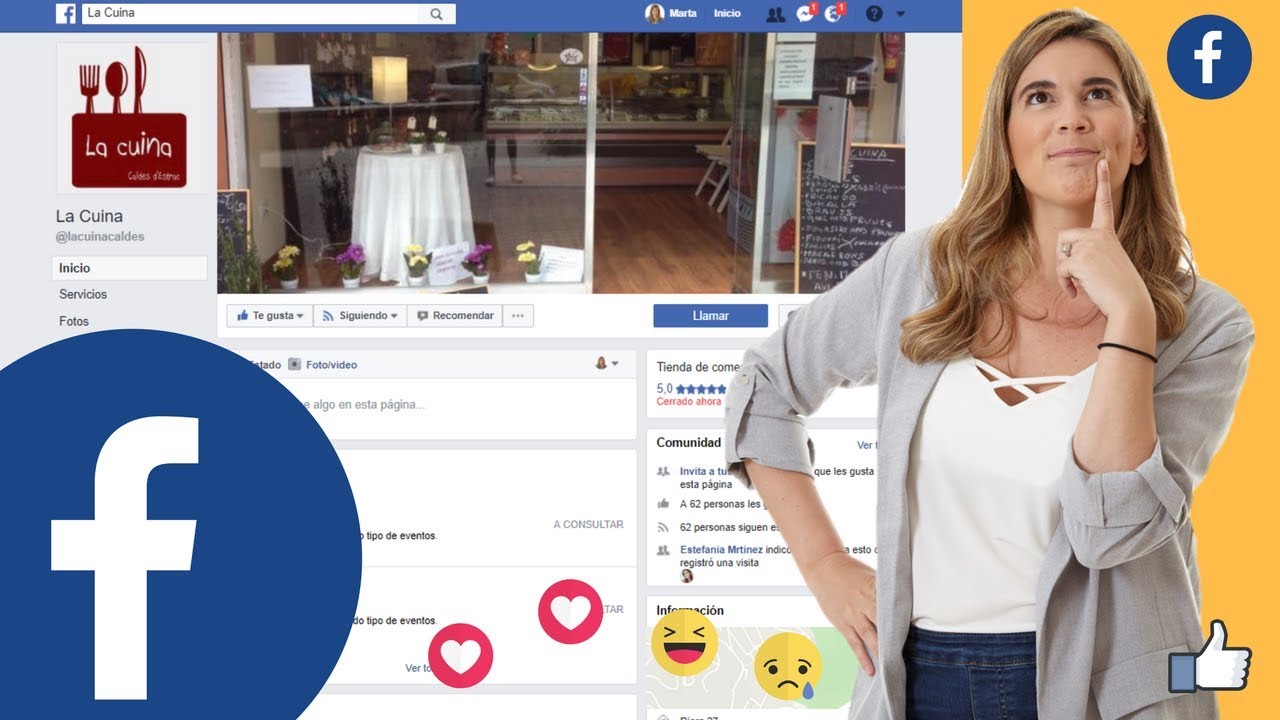Click the invite friends people icon
The image size is (1280, 720).
tap(662, 472)
